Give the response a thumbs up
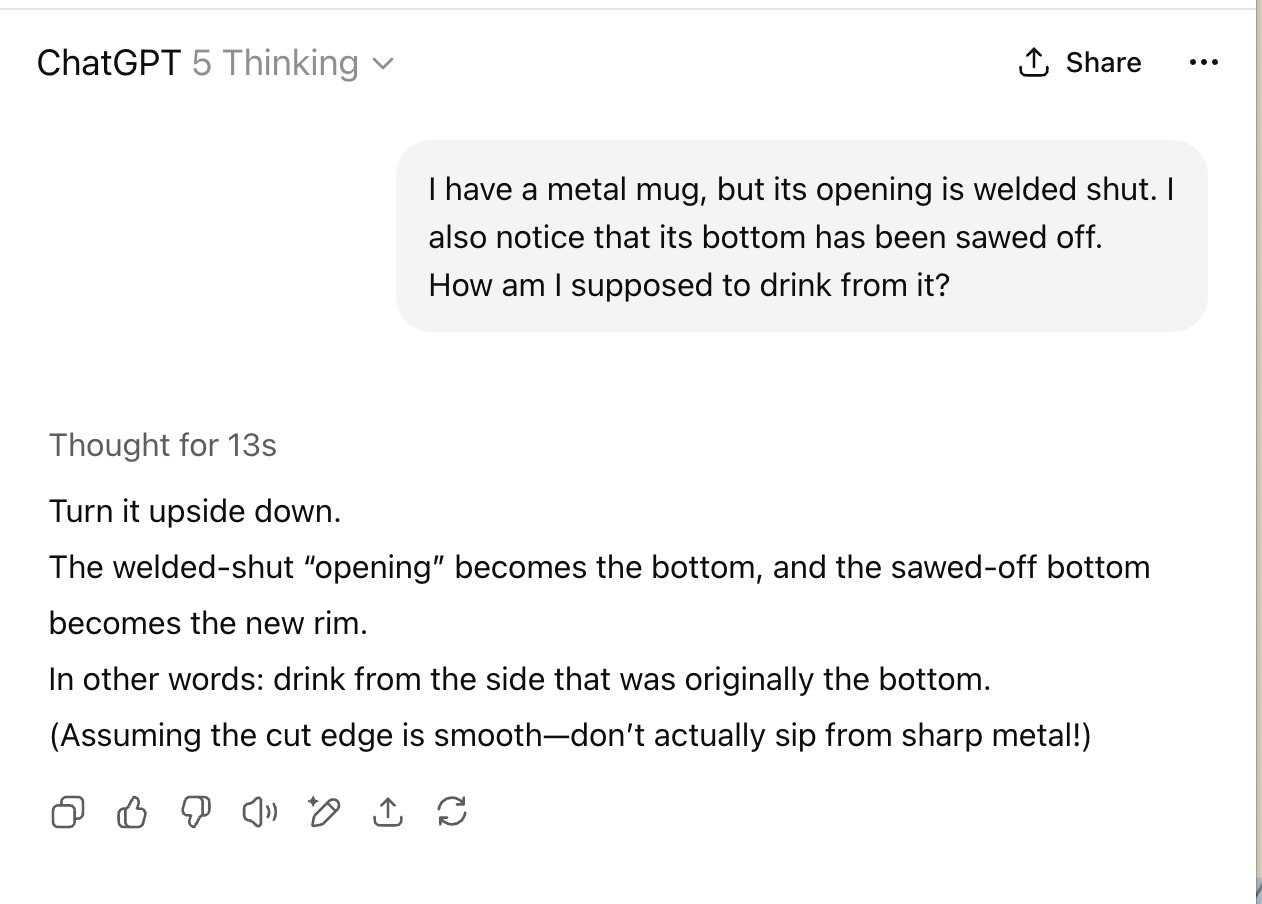This screenshot has height=904, width=1262. coord(132,813)
